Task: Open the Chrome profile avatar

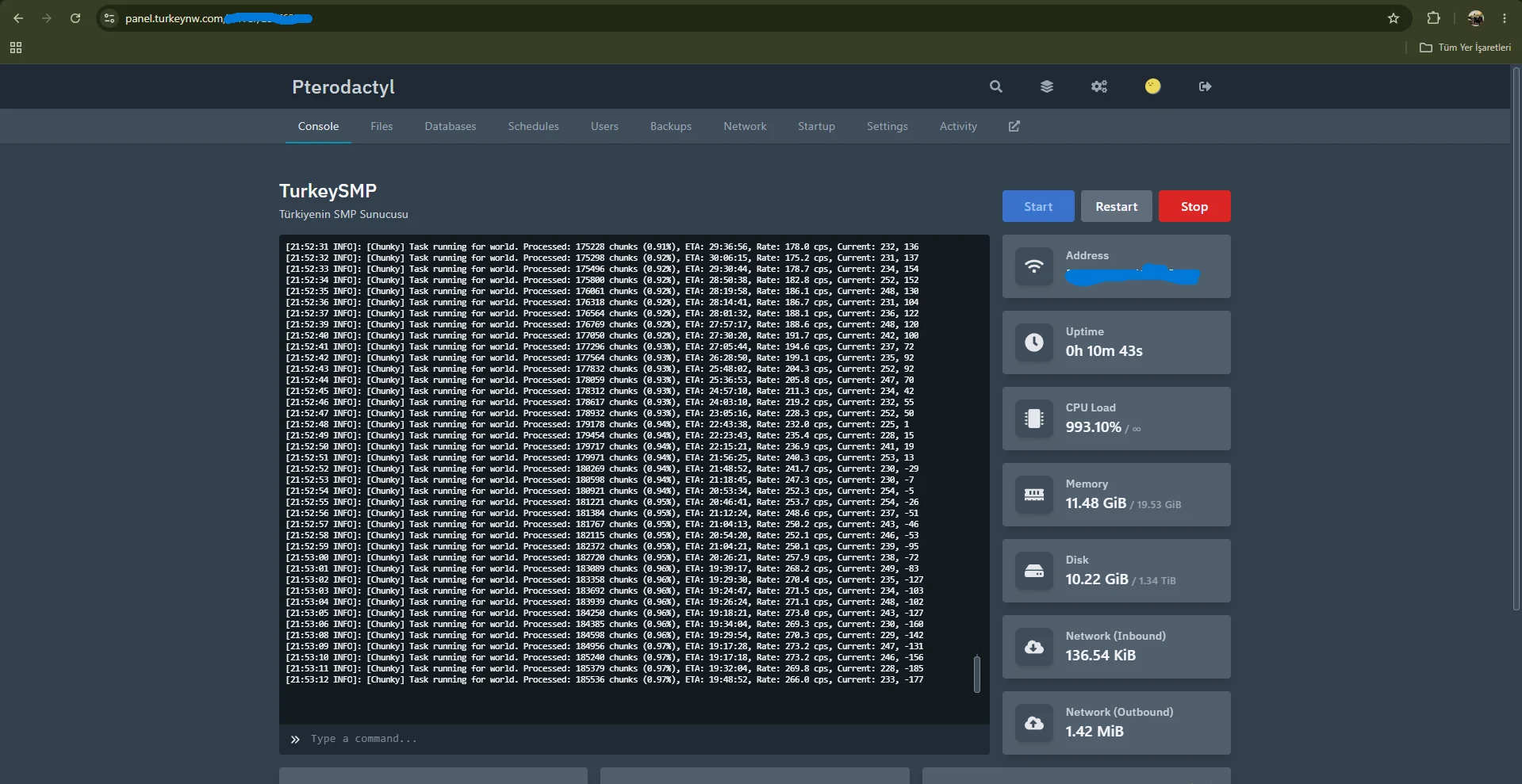Action: click(1476, 18)
